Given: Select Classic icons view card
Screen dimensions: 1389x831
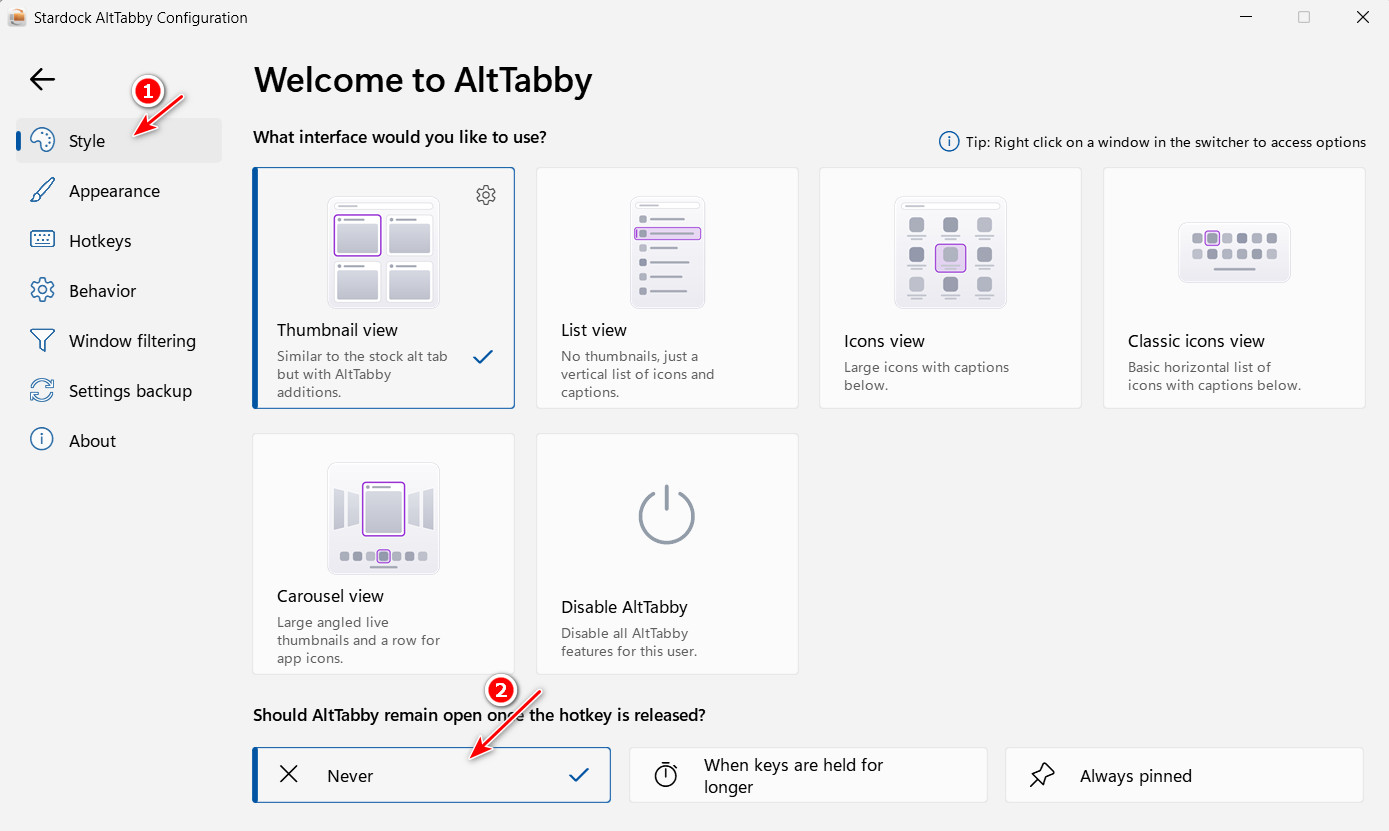Looking at the screenshot, I should pyautogui.click(x=1234, y=288).
